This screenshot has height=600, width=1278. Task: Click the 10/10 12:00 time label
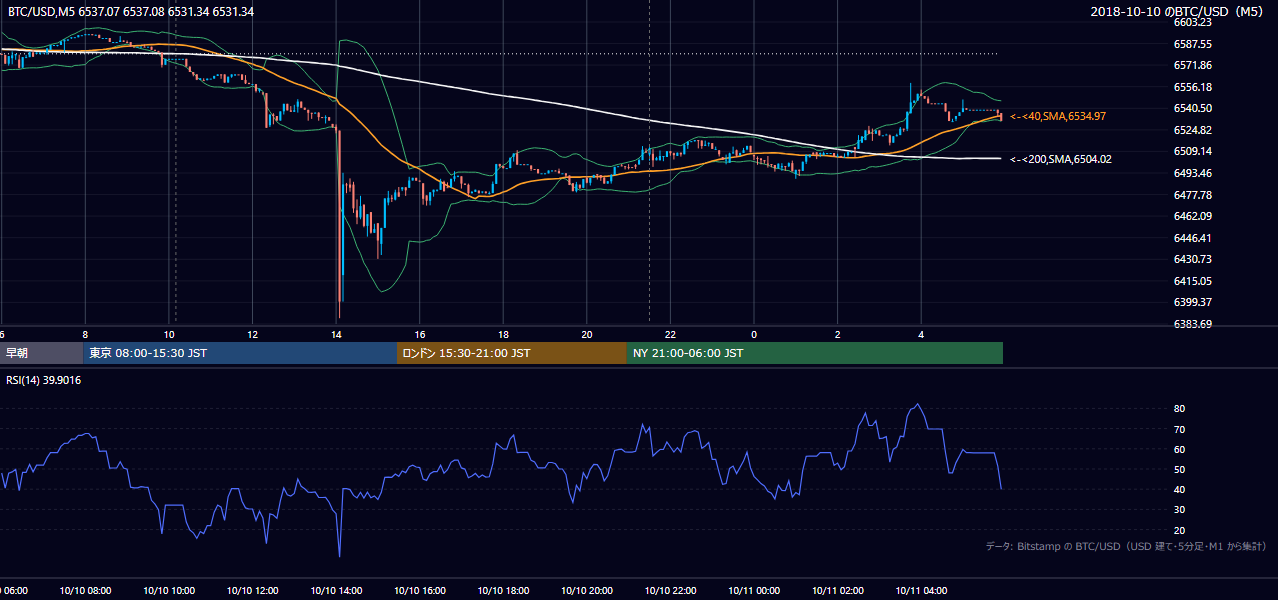pyautogui.click(x=253, y=591)
